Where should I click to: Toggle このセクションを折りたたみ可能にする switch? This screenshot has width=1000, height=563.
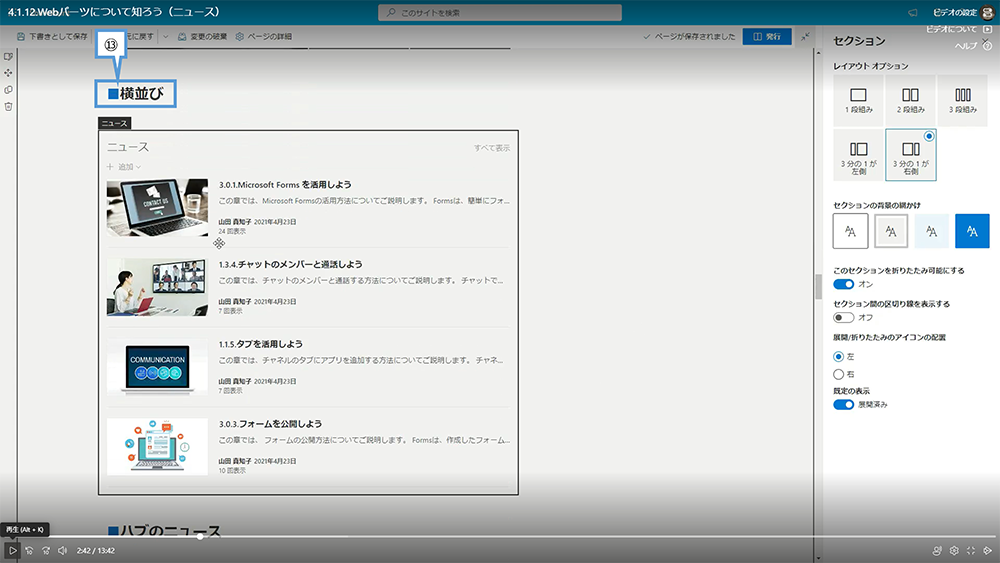tap(843, 284)
